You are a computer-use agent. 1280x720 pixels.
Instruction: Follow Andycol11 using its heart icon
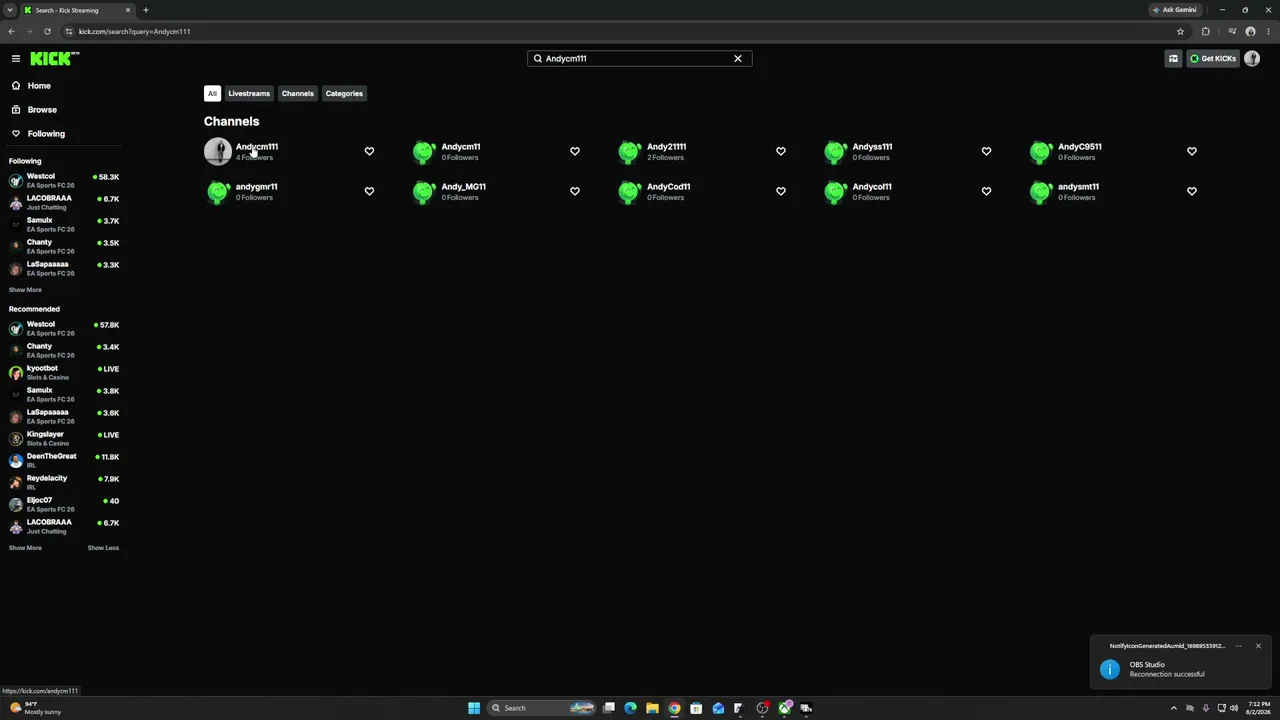pyautogui.click(x=986, y=191)
